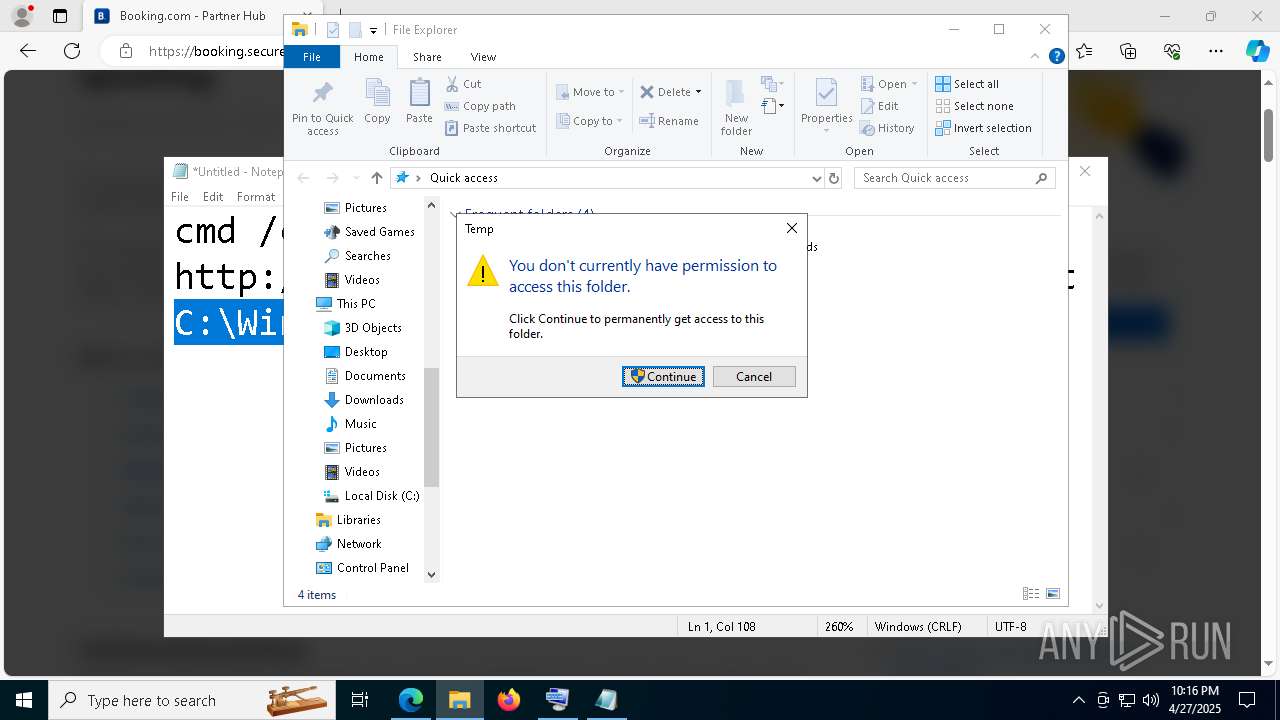Open the Copy to dropdown
Image resolution: width=1280 pixels, height=720 pixels.
click(590, 121)
